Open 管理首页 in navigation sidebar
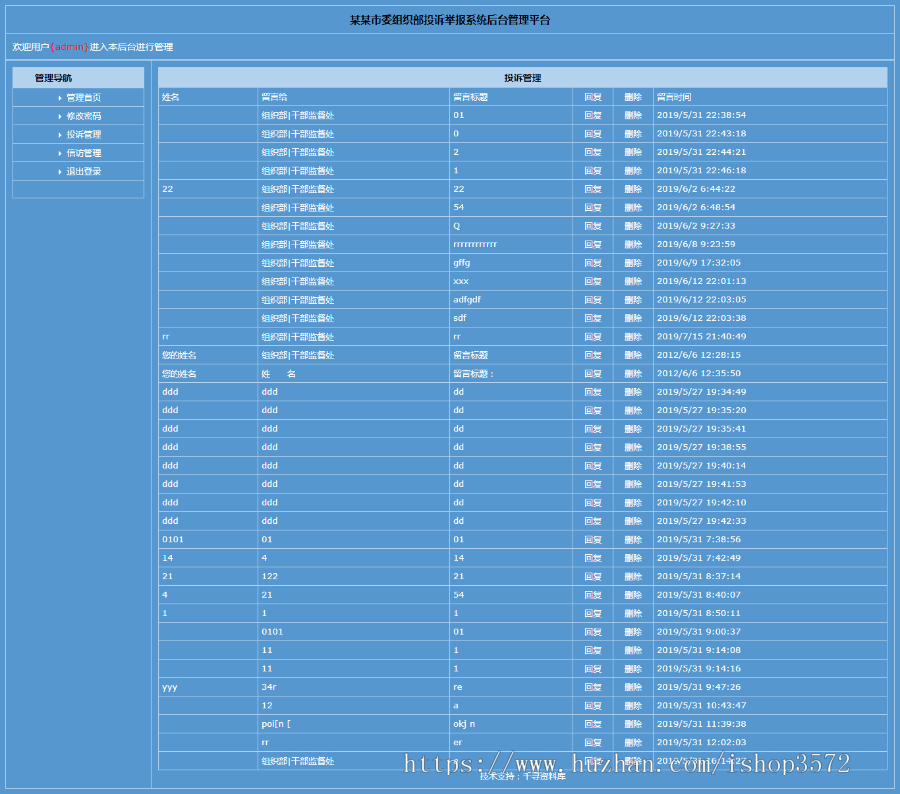The height and width of the screenshot is (794, 900). point(84,98)
